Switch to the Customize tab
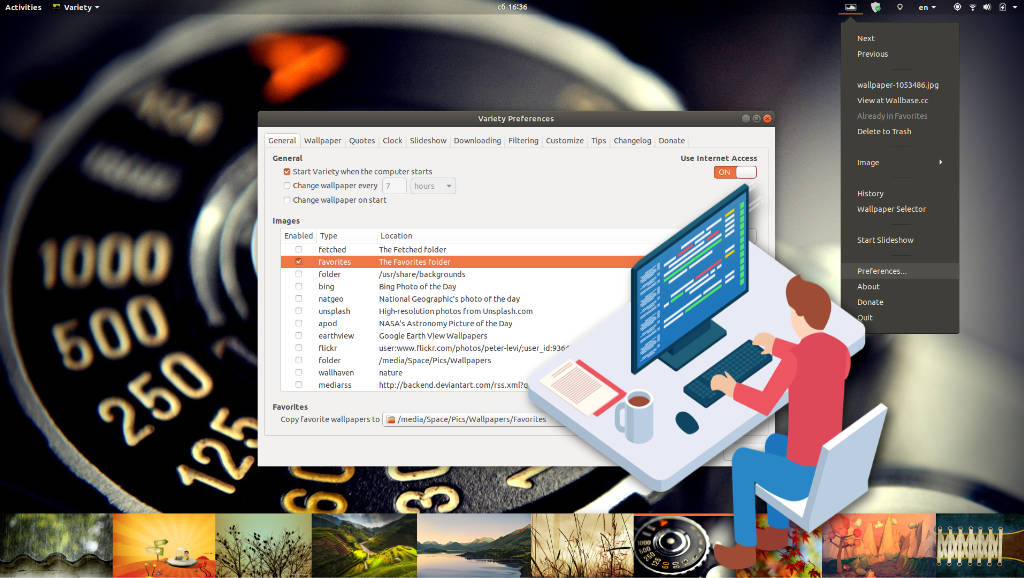Screen dimensions: 1024x578 (564, 140)
